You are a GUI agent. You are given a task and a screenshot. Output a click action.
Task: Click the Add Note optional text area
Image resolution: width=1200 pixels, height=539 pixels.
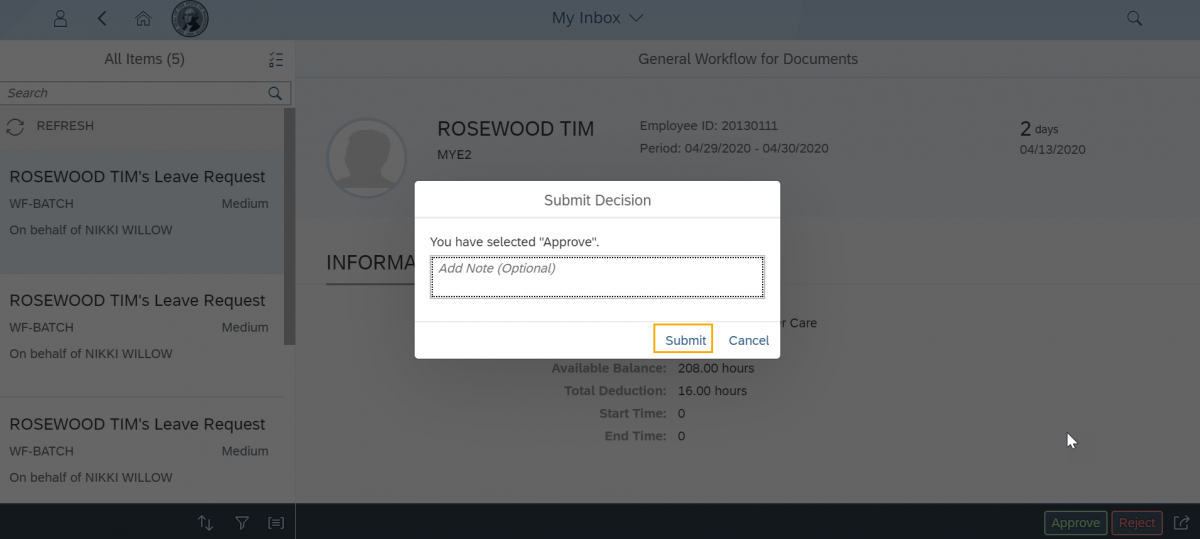click(597, 277)
